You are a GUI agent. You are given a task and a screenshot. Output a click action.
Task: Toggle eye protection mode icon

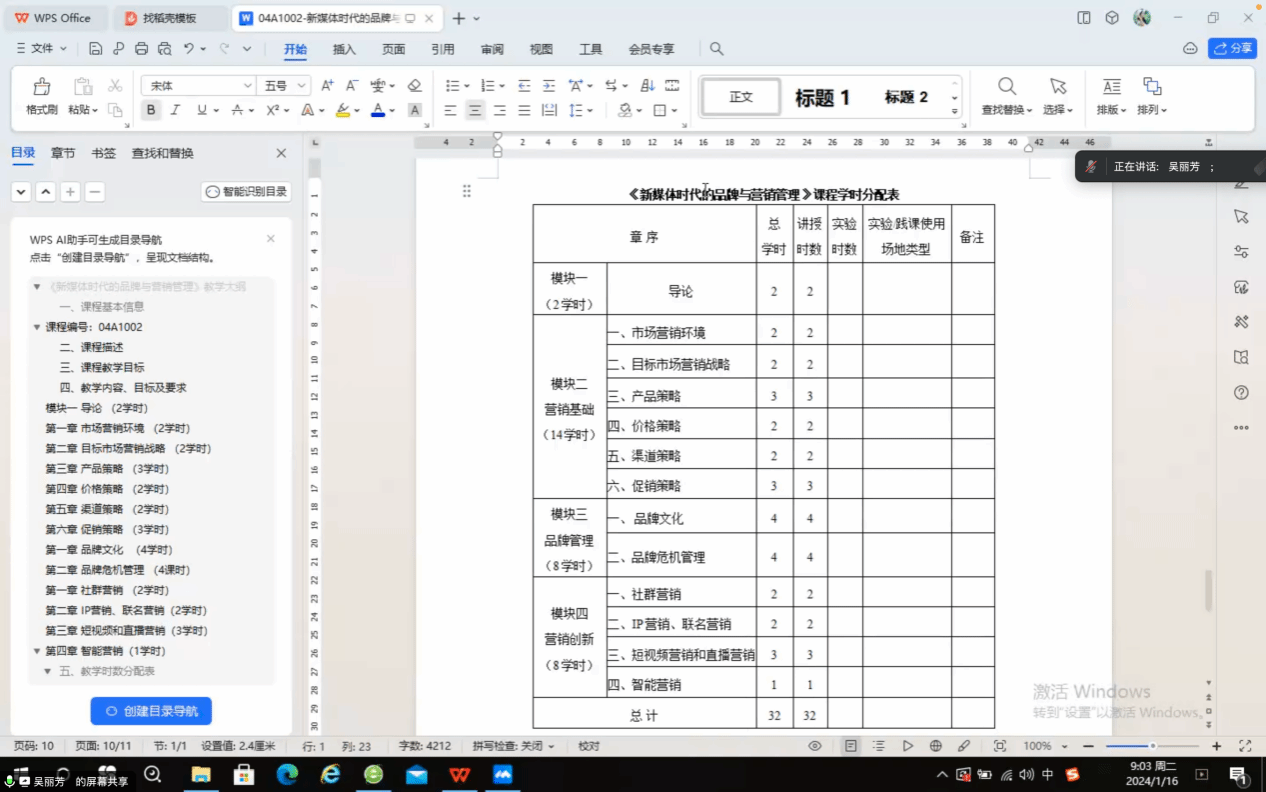(x=815, y=746)
